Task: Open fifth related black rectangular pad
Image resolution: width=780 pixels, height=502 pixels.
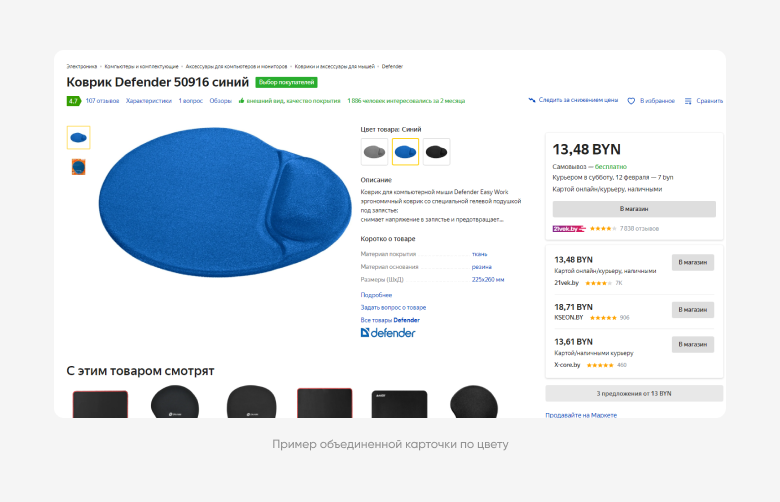Action: (x=399, y=404)
